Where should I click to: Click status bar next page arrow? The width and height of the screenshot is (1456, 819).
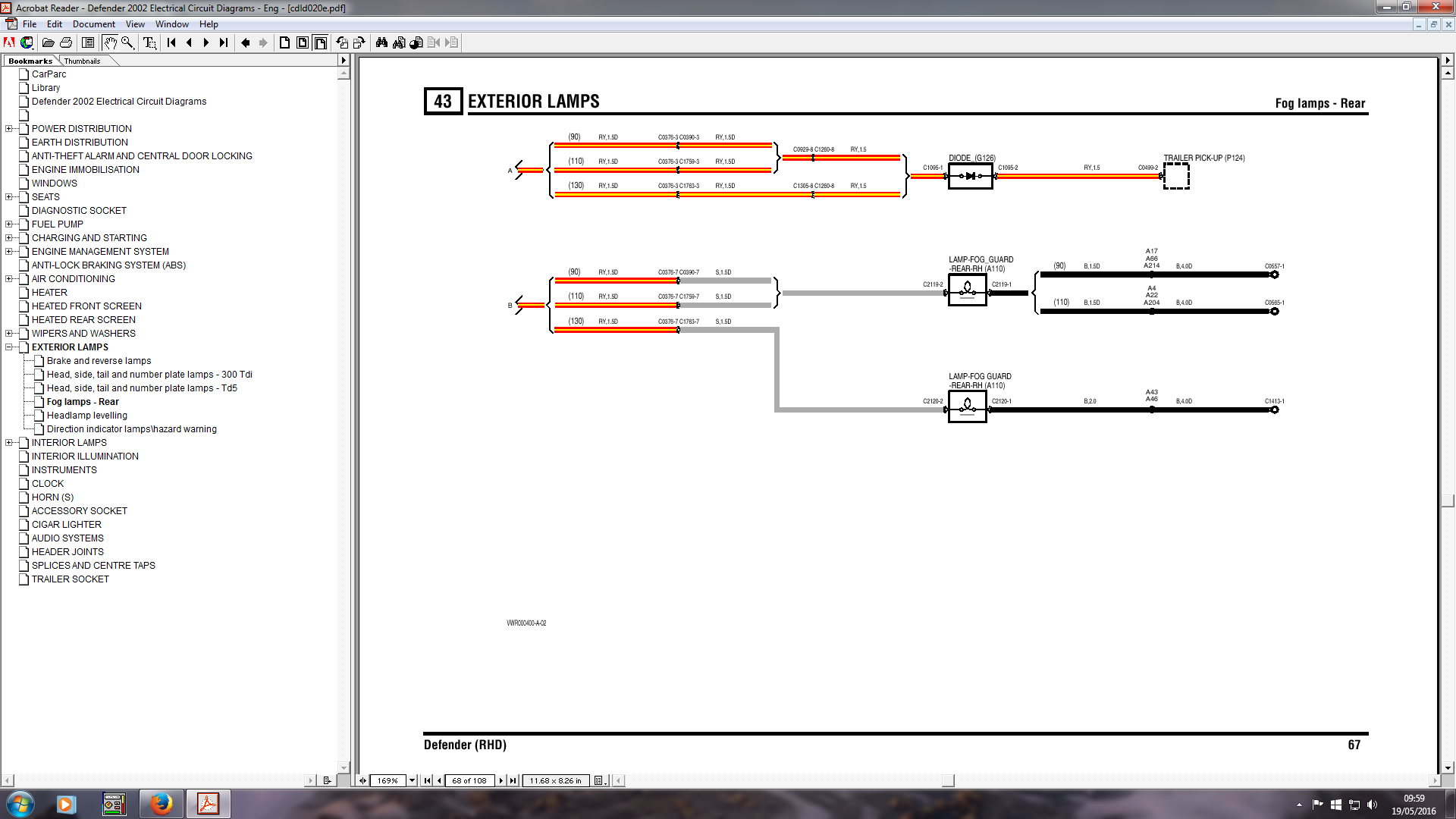pyautogui.click(x=501, y=780)
